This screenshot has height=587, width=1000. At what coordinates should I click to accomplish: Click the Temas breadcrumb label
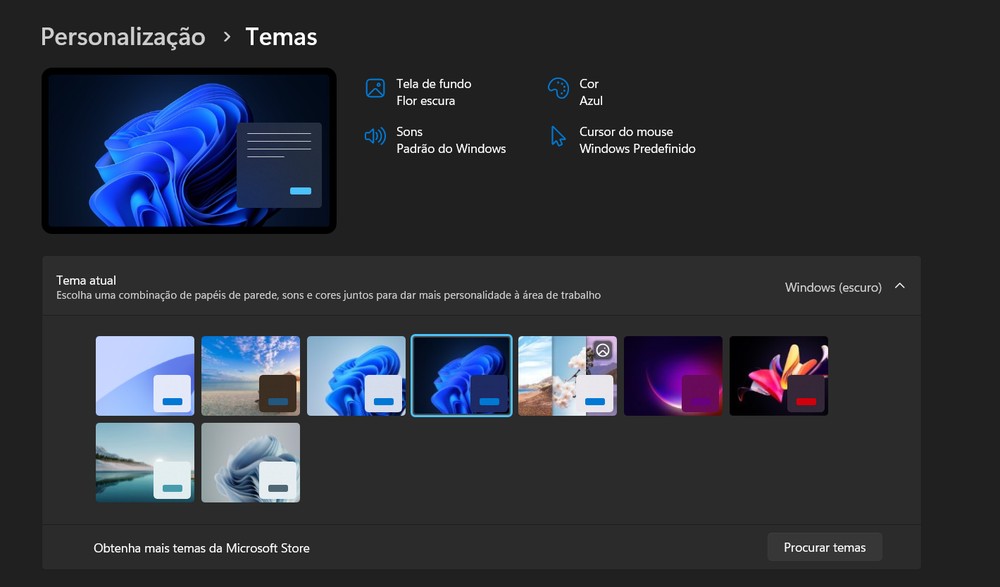point(280,36)
